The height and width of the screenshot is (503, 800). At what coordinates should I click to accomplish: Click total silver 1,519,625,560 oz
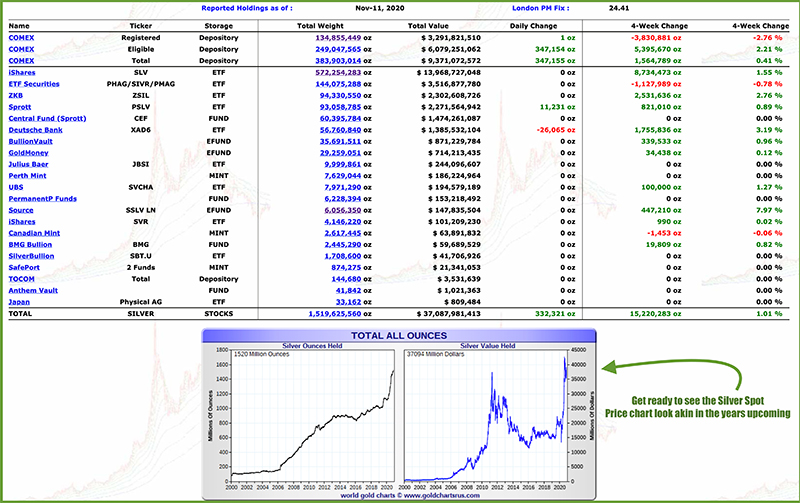coord(335,314)
